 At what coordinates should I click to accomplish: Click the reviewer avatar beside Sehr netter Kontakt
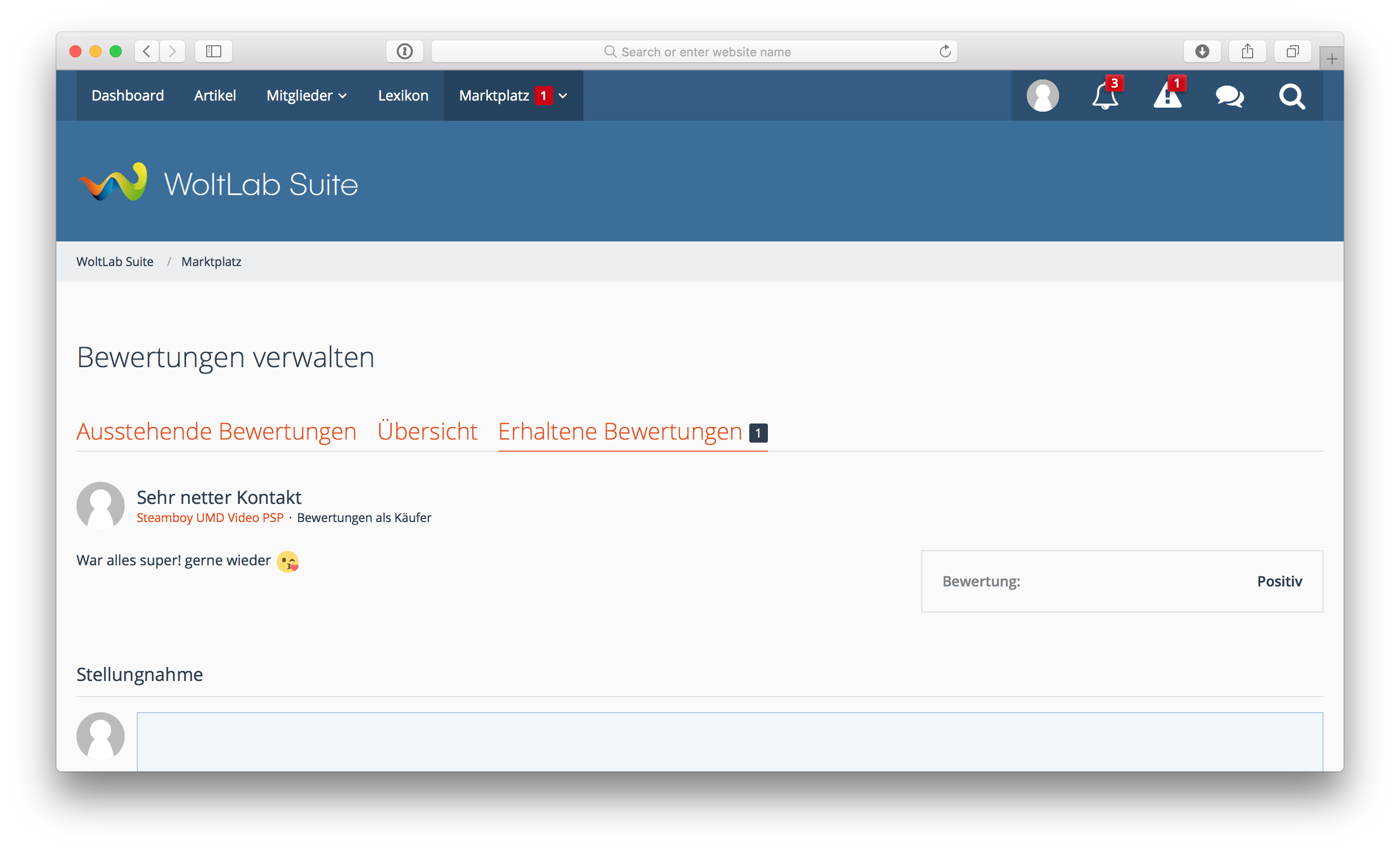[x=101, y=505]
